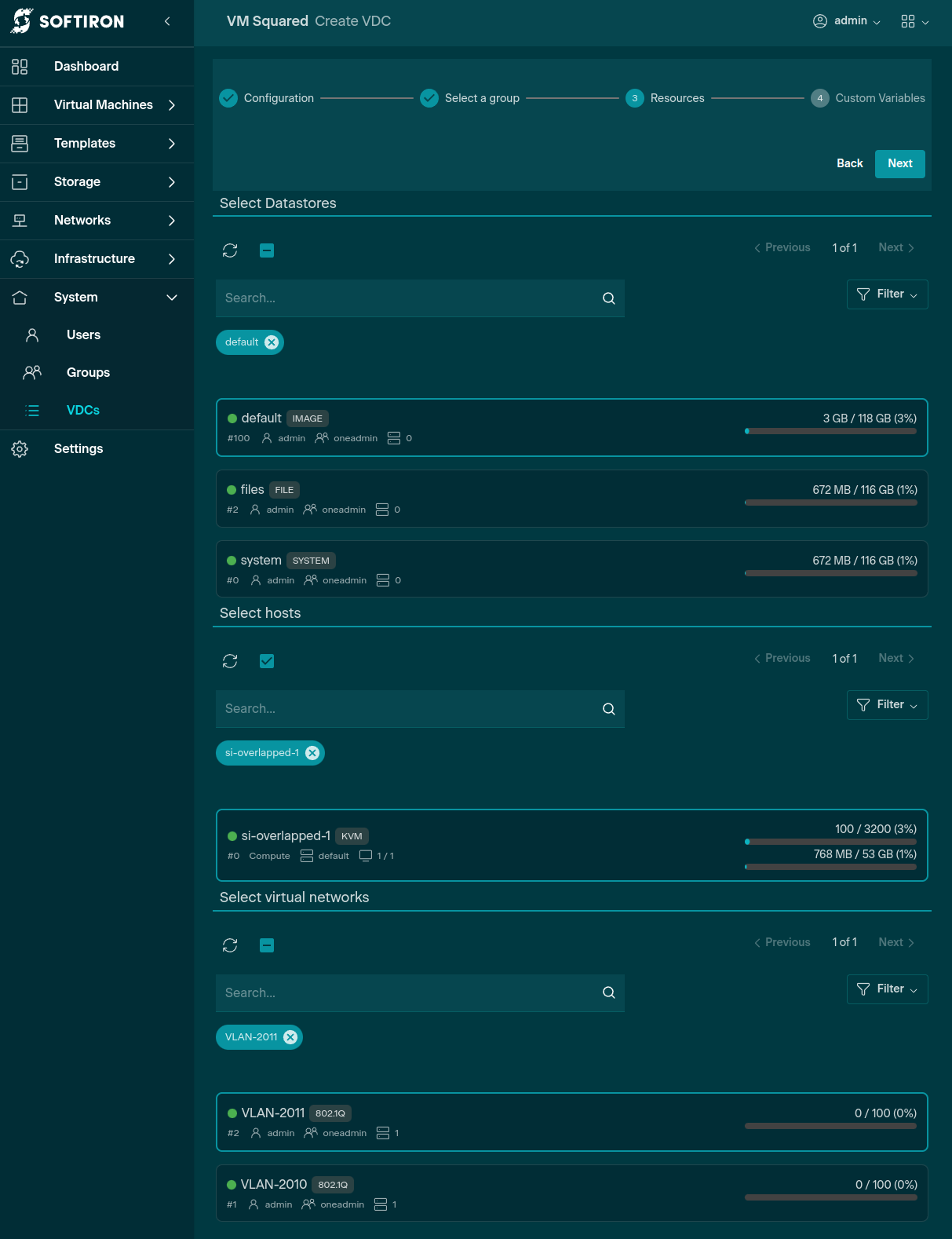Go Back to the previous wizard step

[x=849, y=163]
